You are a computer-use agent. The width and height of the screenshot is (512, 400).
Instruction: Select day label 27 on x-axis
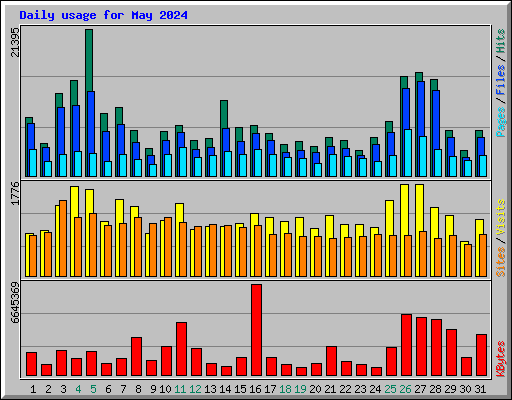pyautogui.click(x=420, y=389)
